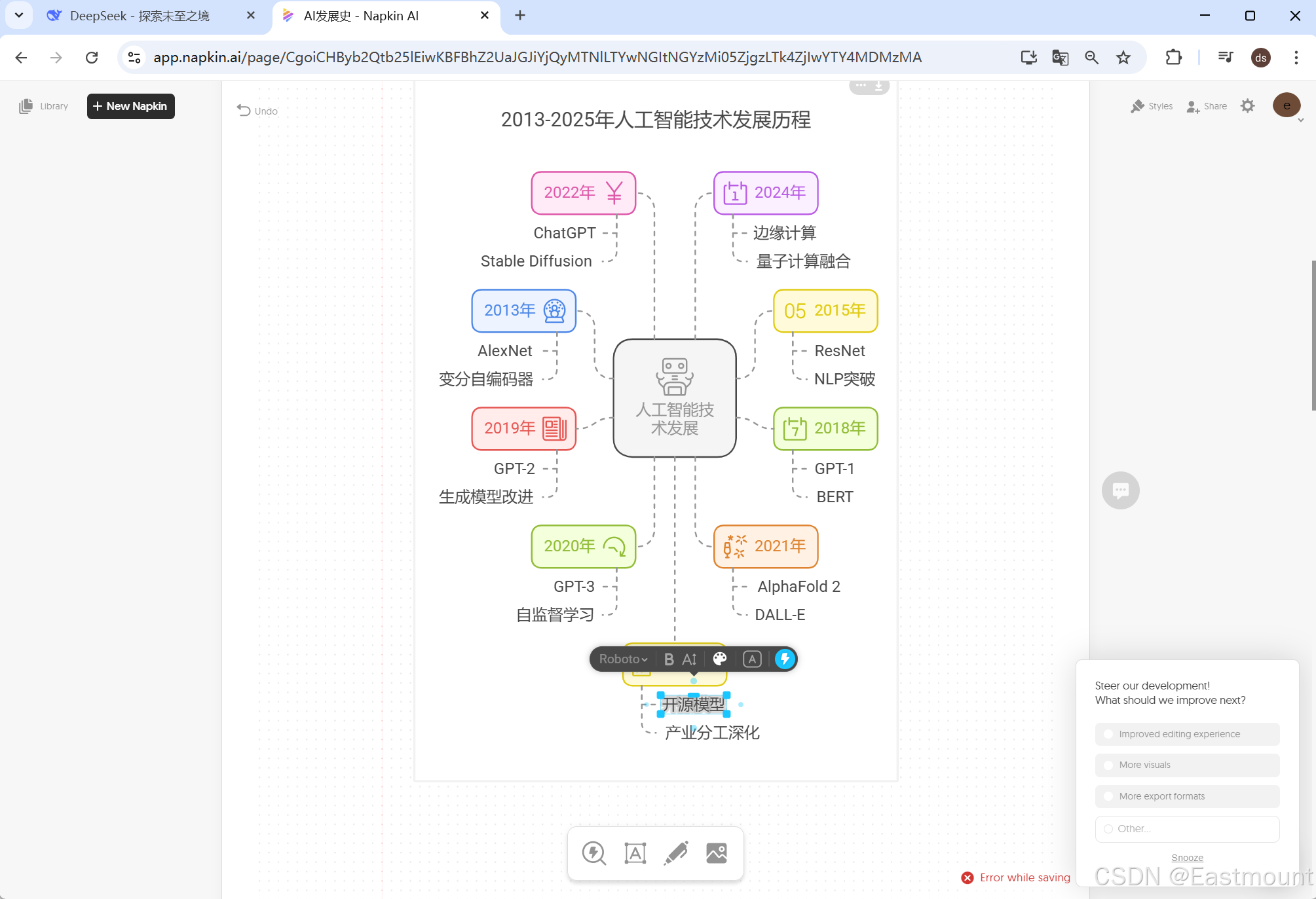Viewport: 1316px width, 899px height.
Task: Open the tab search dropdown
Action: pyautogui.click(x=19, y=15)
